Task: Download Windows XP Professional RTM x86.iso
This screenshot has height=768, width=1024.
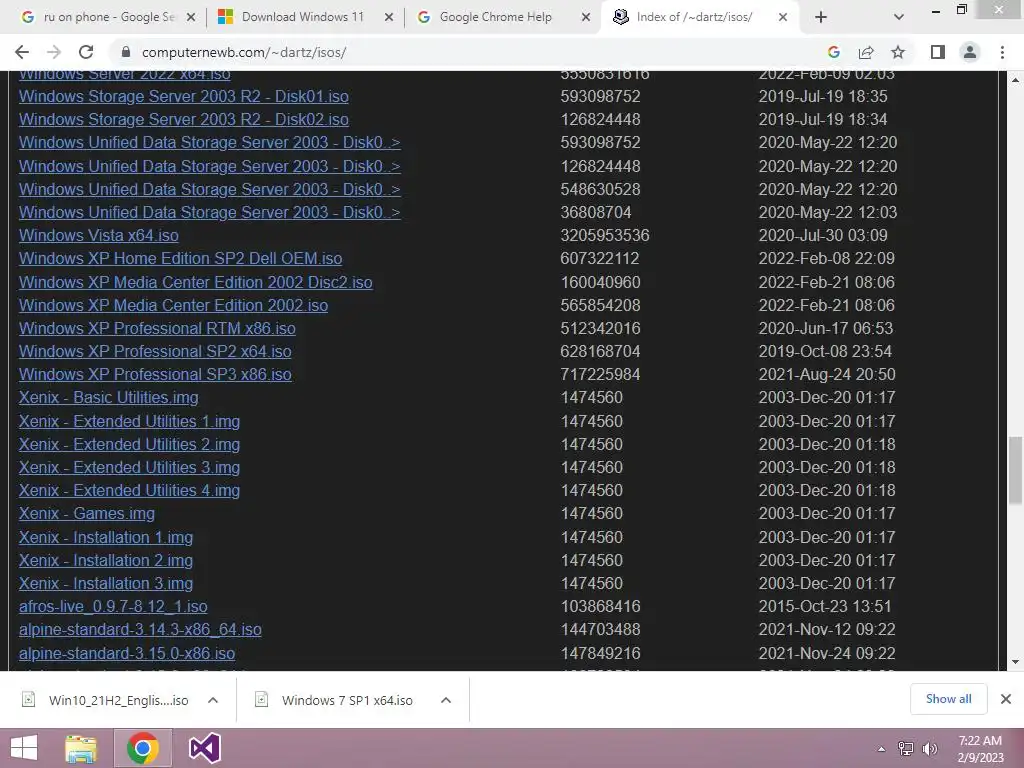Action: coord(157,328)
